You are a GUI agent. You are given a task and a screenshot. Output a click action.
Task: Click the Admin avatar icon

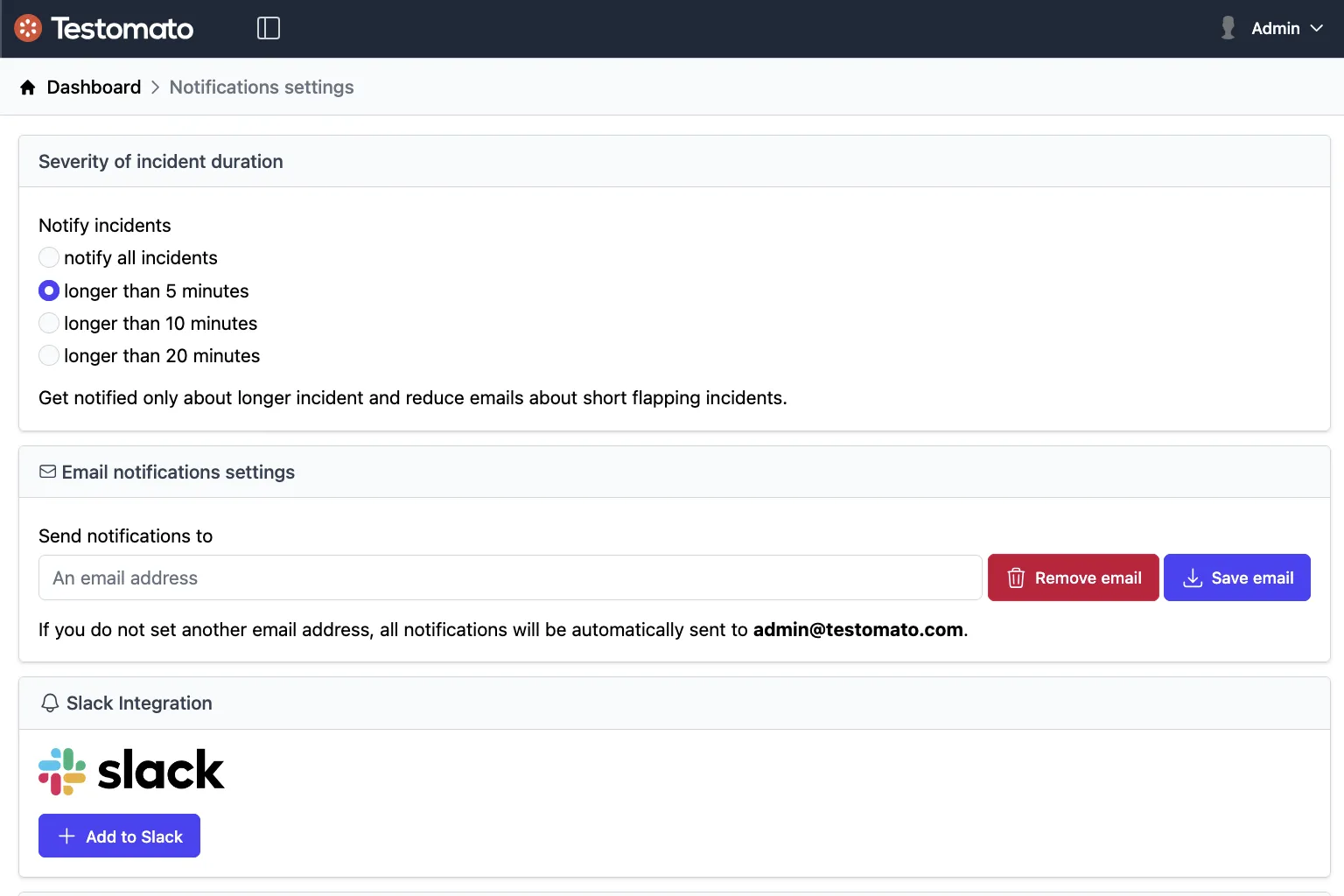(1227, 27)
